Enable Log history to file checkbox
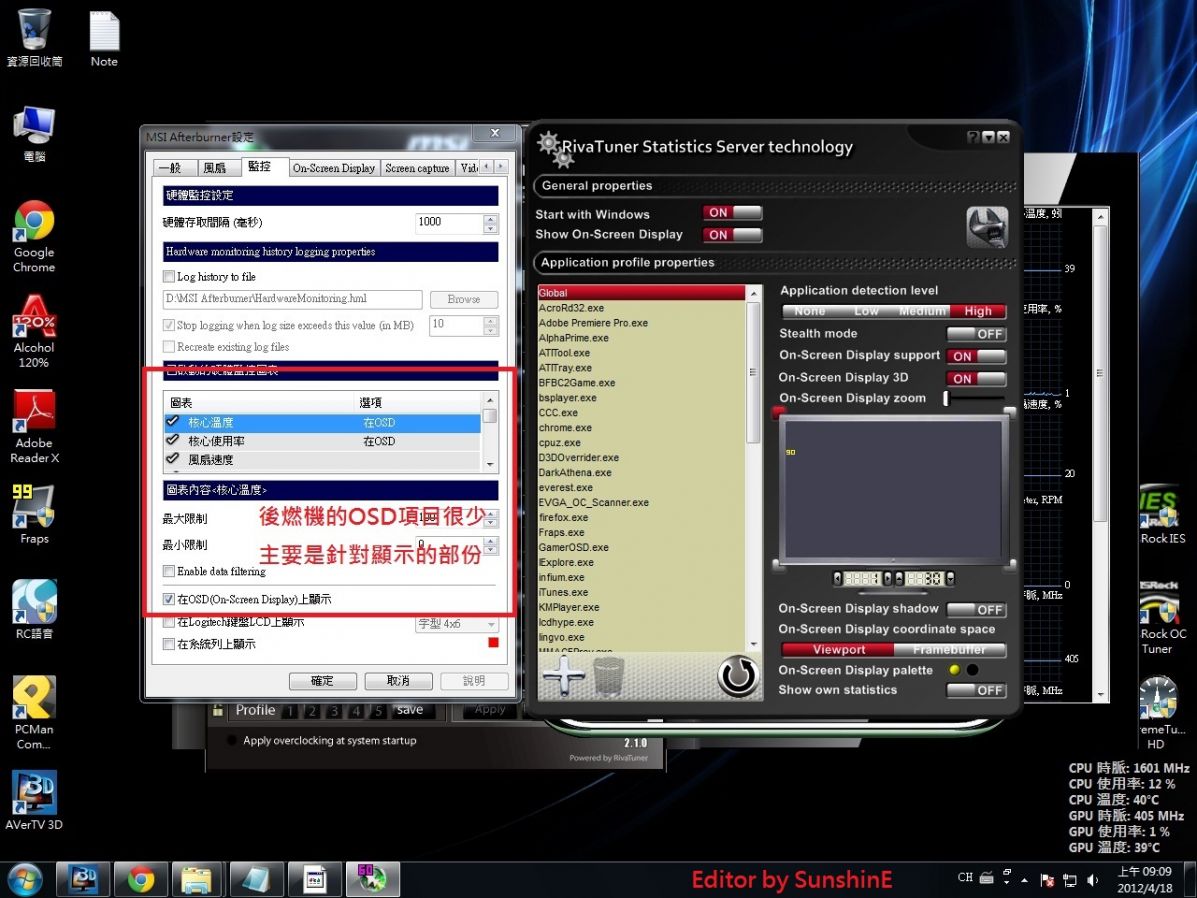The height and width of the screenshot is (898, 1197). click(x=169, y=276)
